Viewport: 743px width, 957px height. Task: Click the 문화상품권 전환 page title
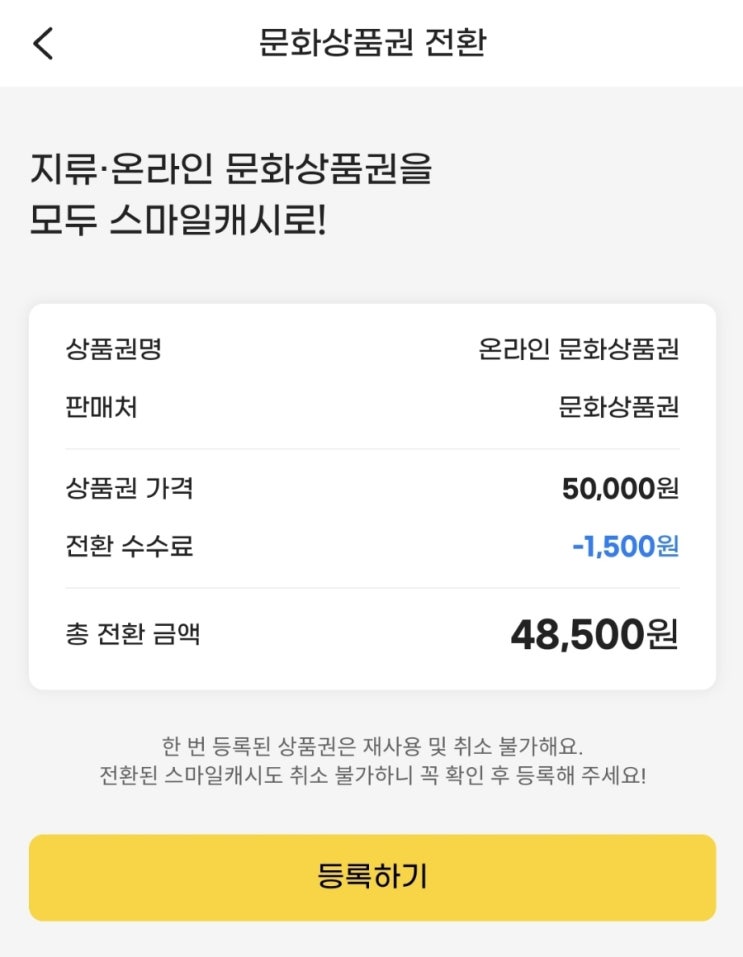[x=372, y=43]
